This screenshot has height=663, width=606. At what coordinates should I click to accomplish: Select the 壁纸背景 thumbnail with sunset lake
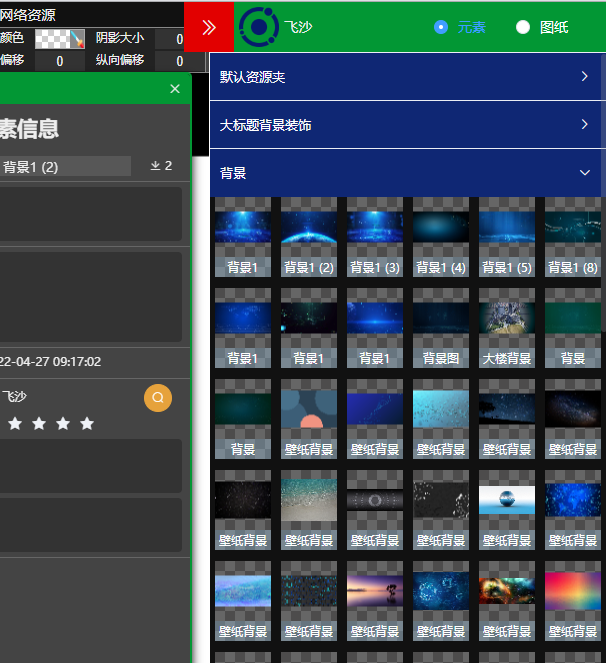coord(375,600)
